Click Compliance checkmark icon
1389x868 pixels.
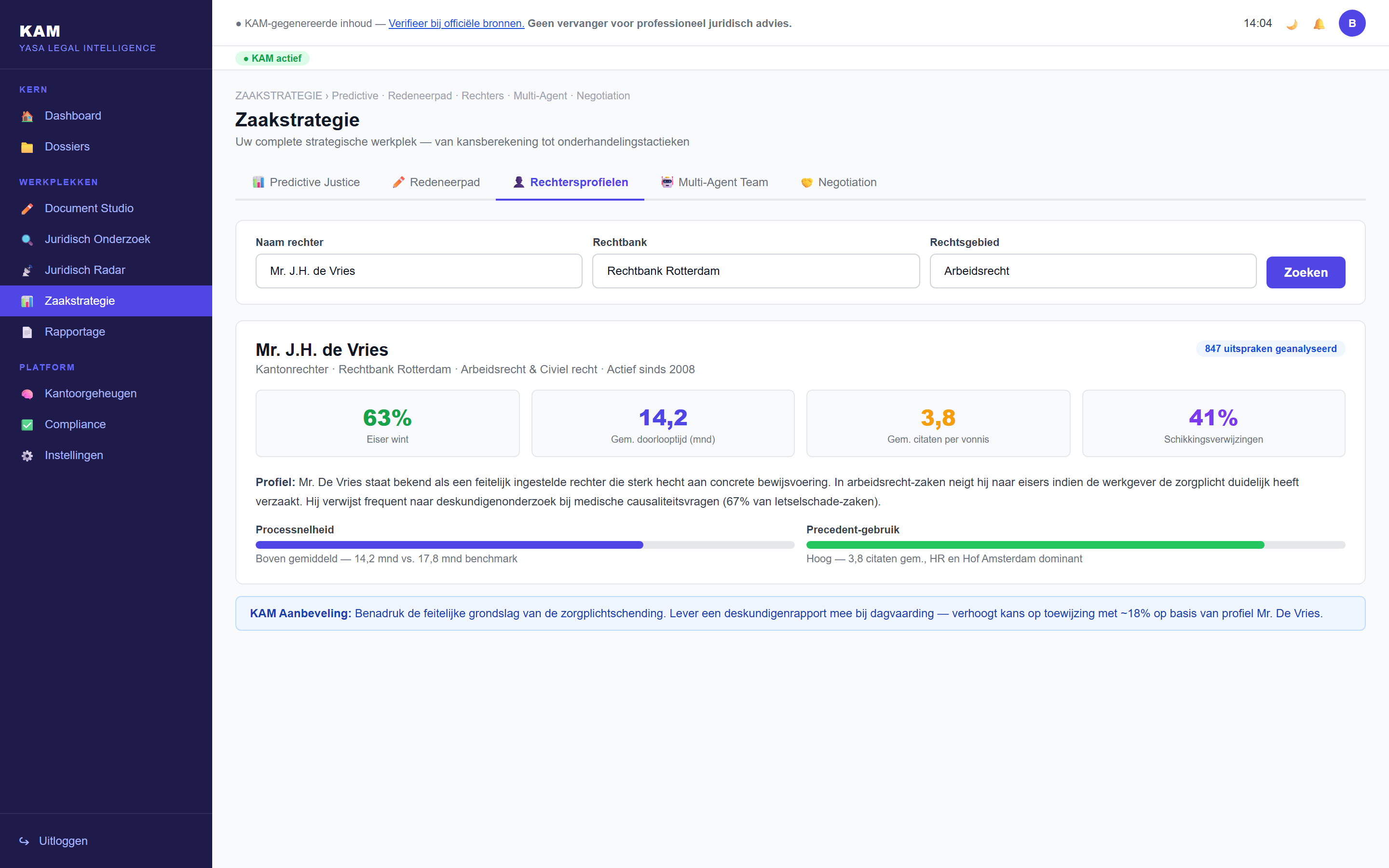(27, 425)
